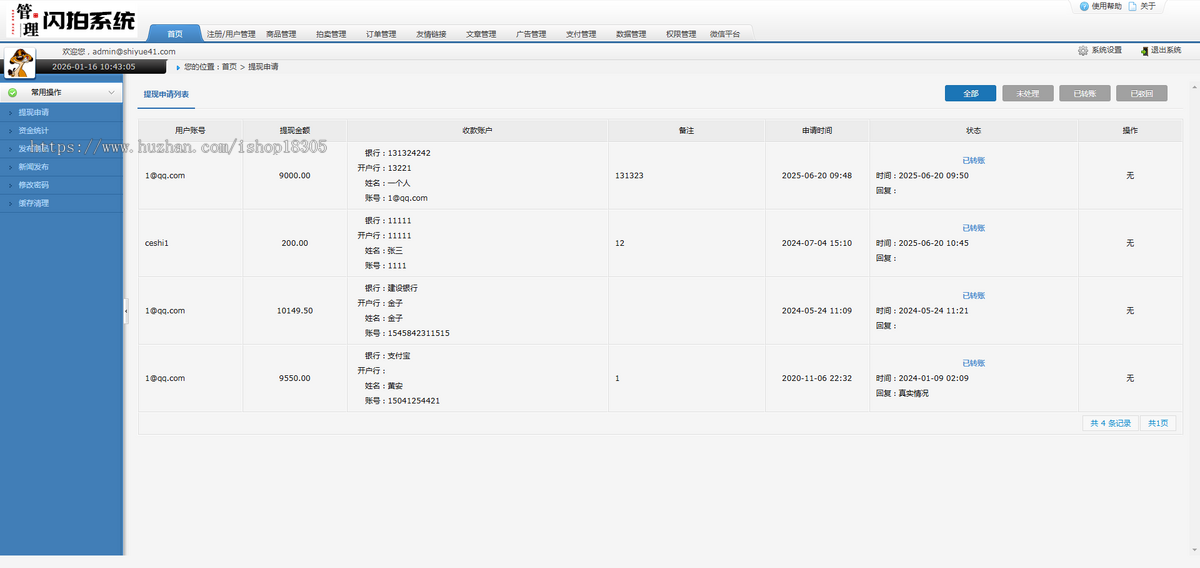This screenshot has width=1200, height=568.
Task: Click the 状态 column header
Action: [x=974, y=131]
